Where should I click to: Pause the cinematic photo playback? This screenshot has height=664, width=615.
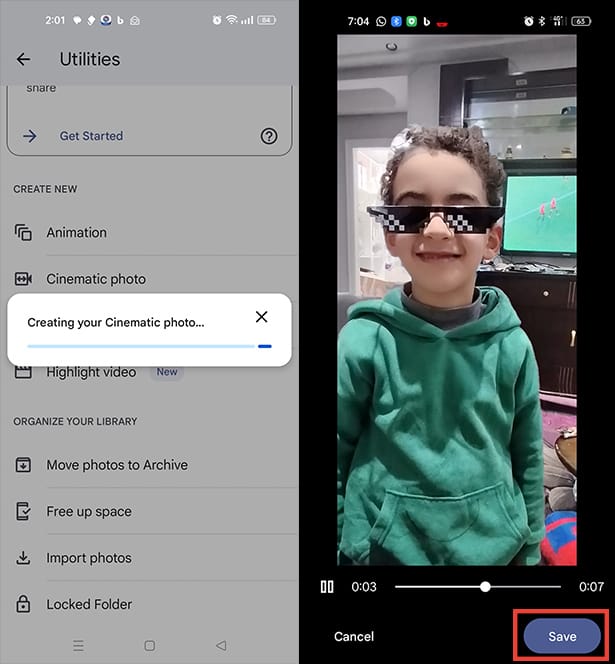(327, 587)
